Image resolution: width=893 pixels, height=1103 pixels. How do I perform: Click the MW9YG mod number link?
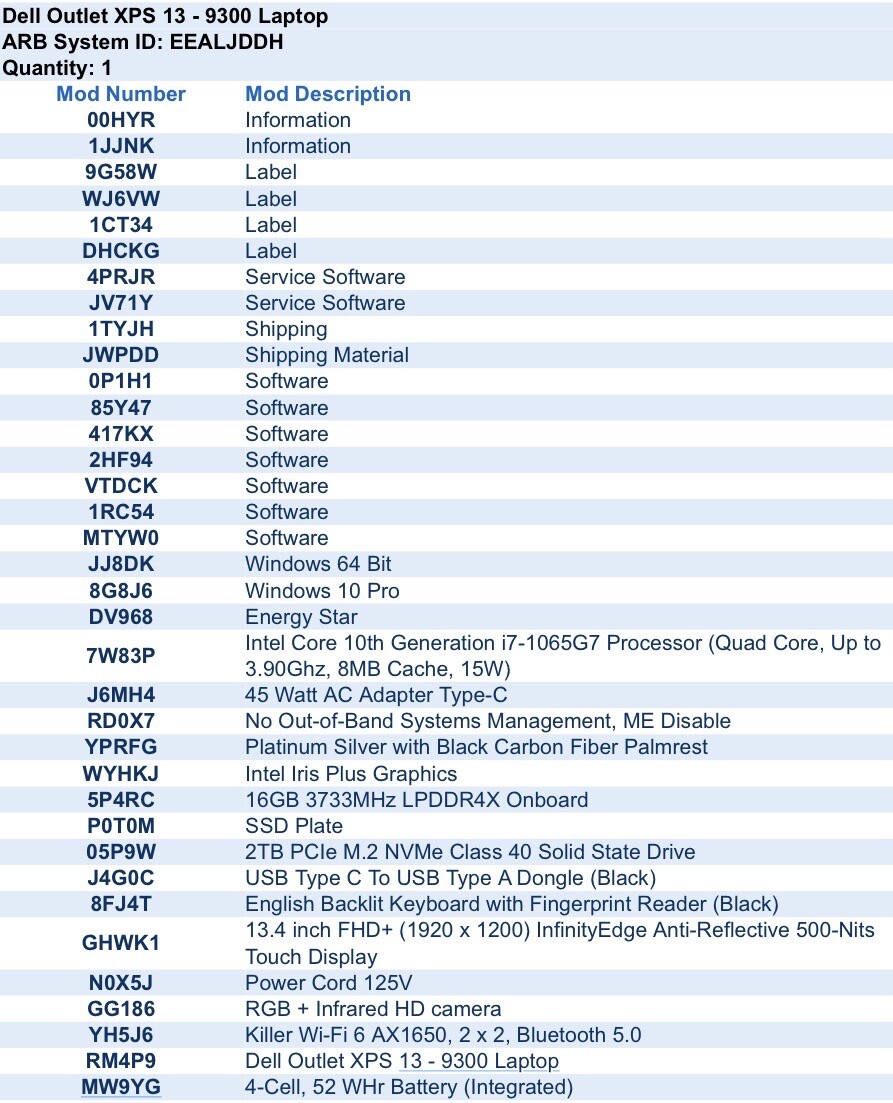[x=121, y=1087]
